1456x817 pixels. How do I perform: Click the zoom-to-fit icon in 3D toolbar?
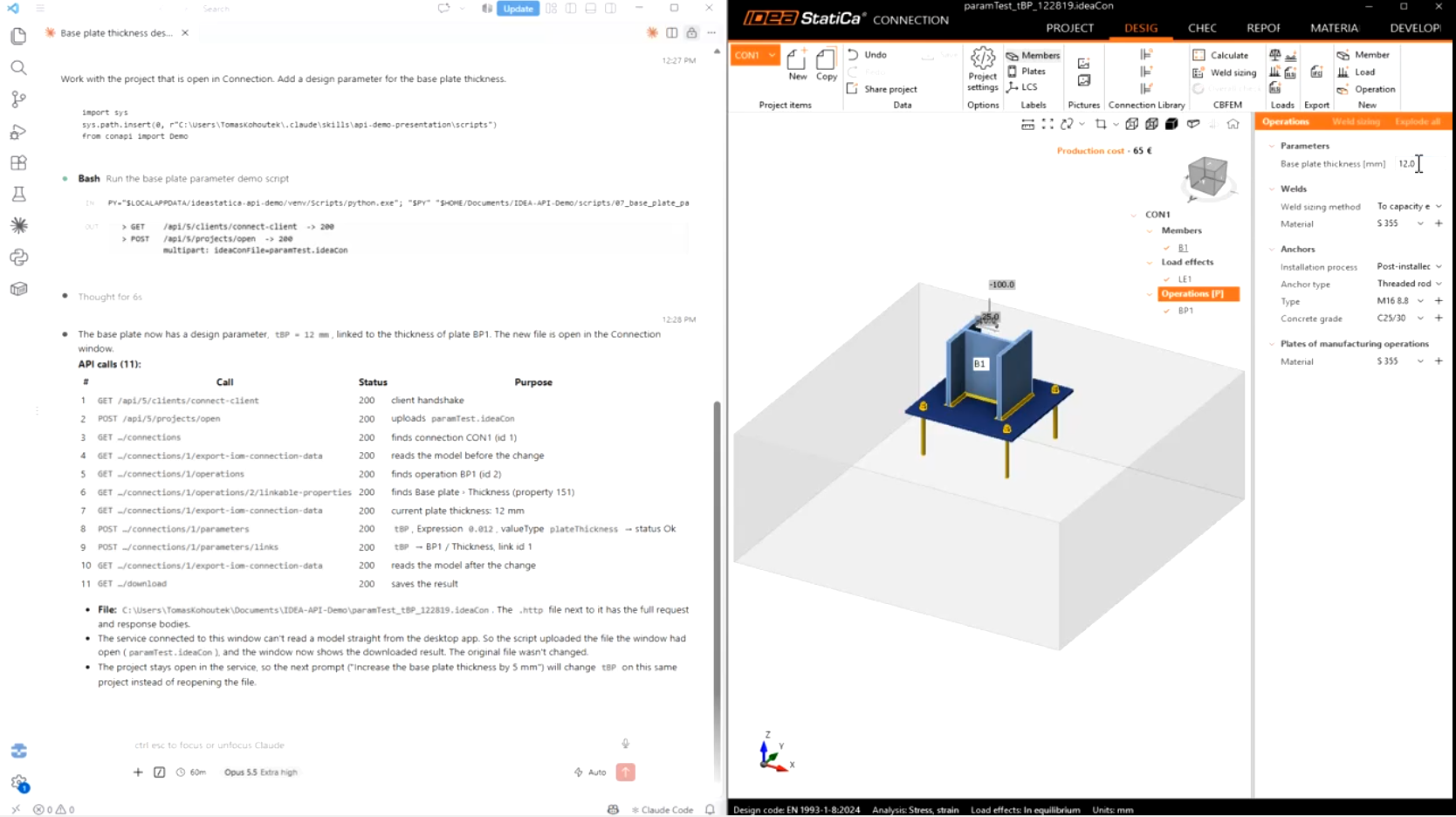(1047, 124)
